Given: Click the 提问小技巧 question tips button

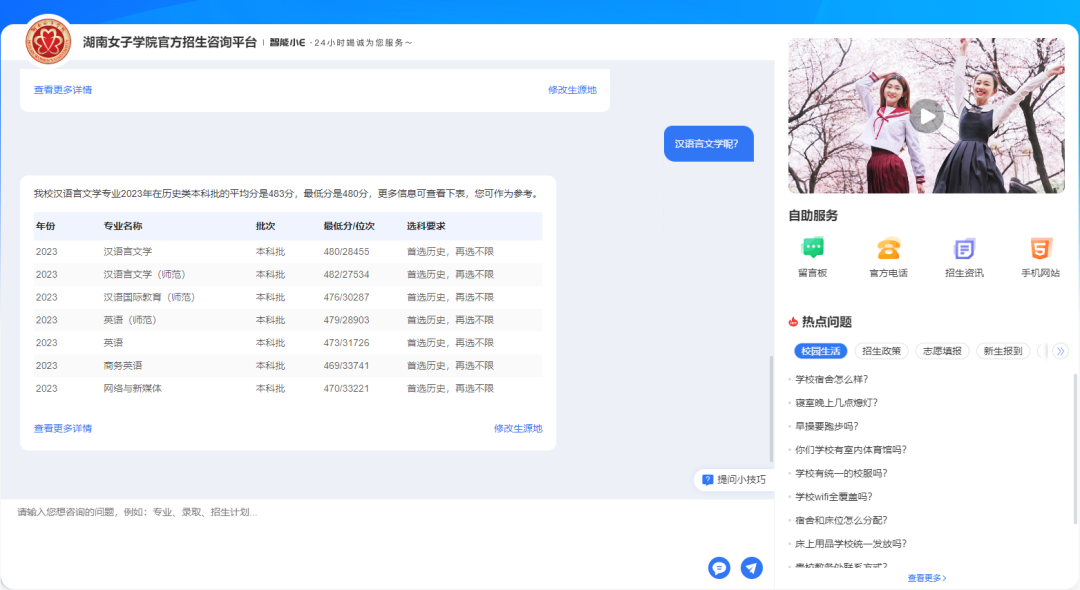Looking at the screenshot, I should click(734, 480).
